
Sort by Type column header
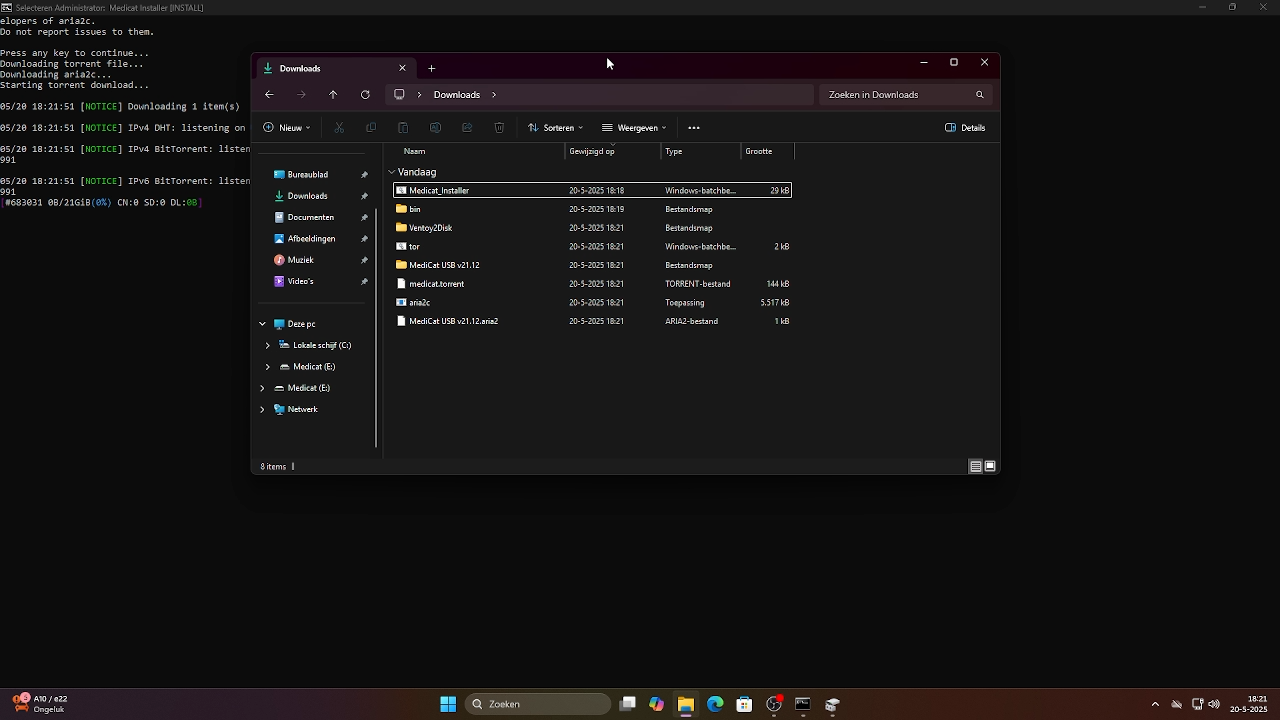coord(674,151)
